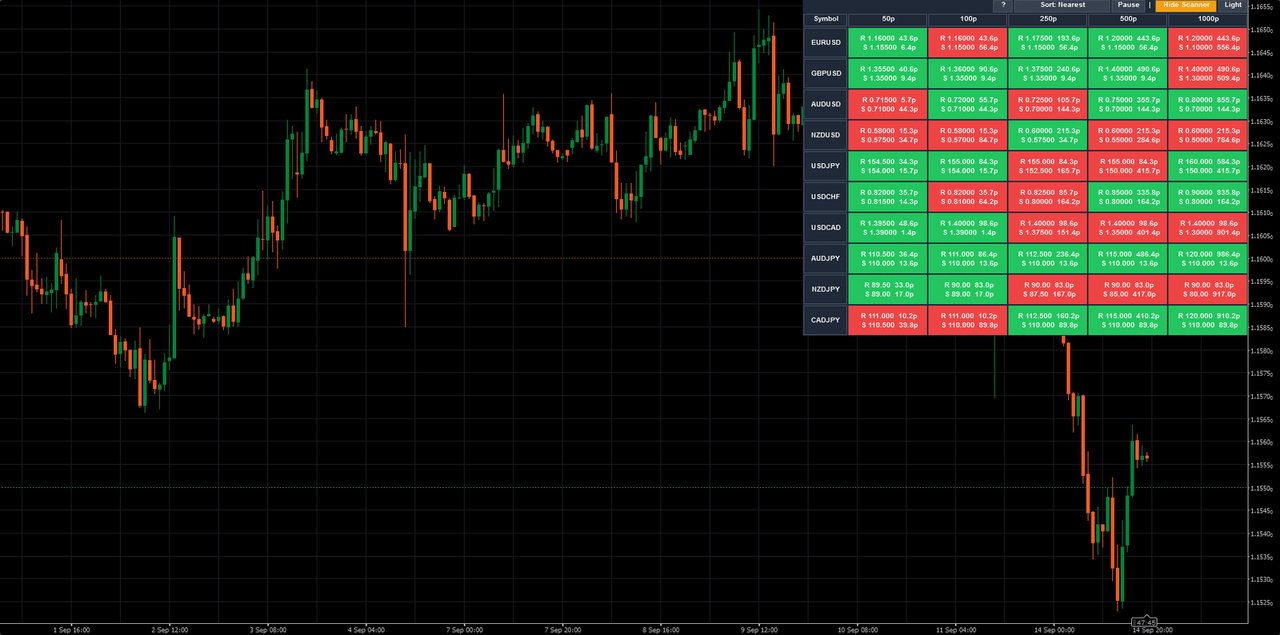The image size is (1280, 635).
Task: Select the USDJPY 1000p green cell
Action: [1208, 166]
